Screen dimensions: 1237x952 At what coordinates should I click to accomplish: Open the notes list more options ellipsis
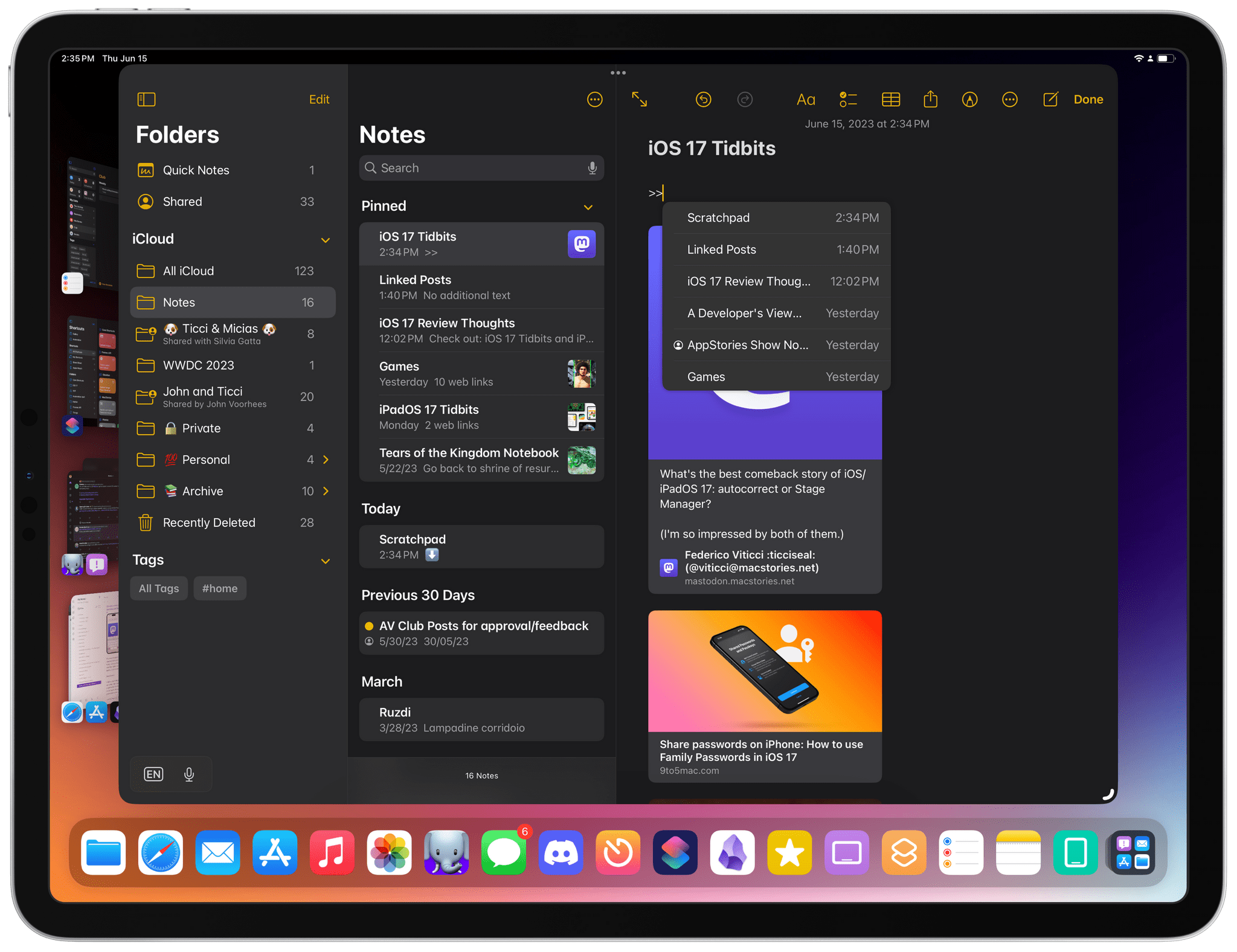pyautogui.click(x=594, y=100)
